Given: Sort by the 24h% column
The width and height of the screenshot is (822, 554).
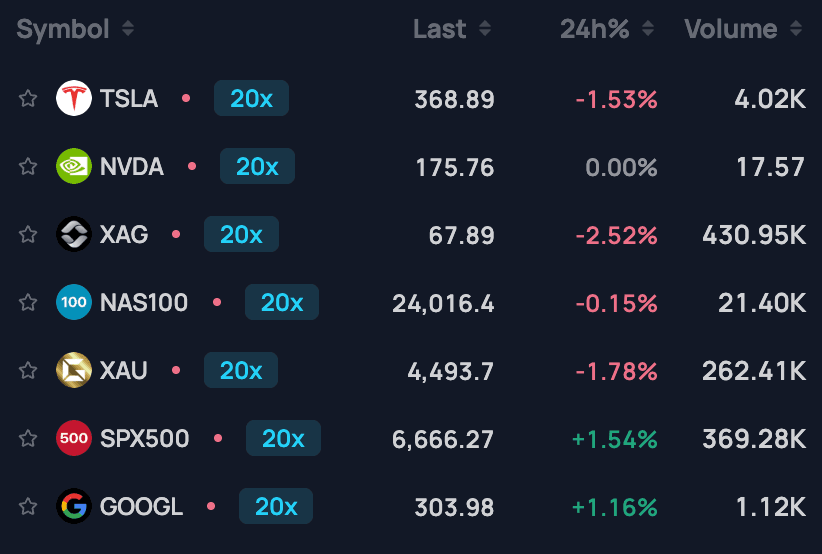Looking at the screenshot, I should point(649,30).
